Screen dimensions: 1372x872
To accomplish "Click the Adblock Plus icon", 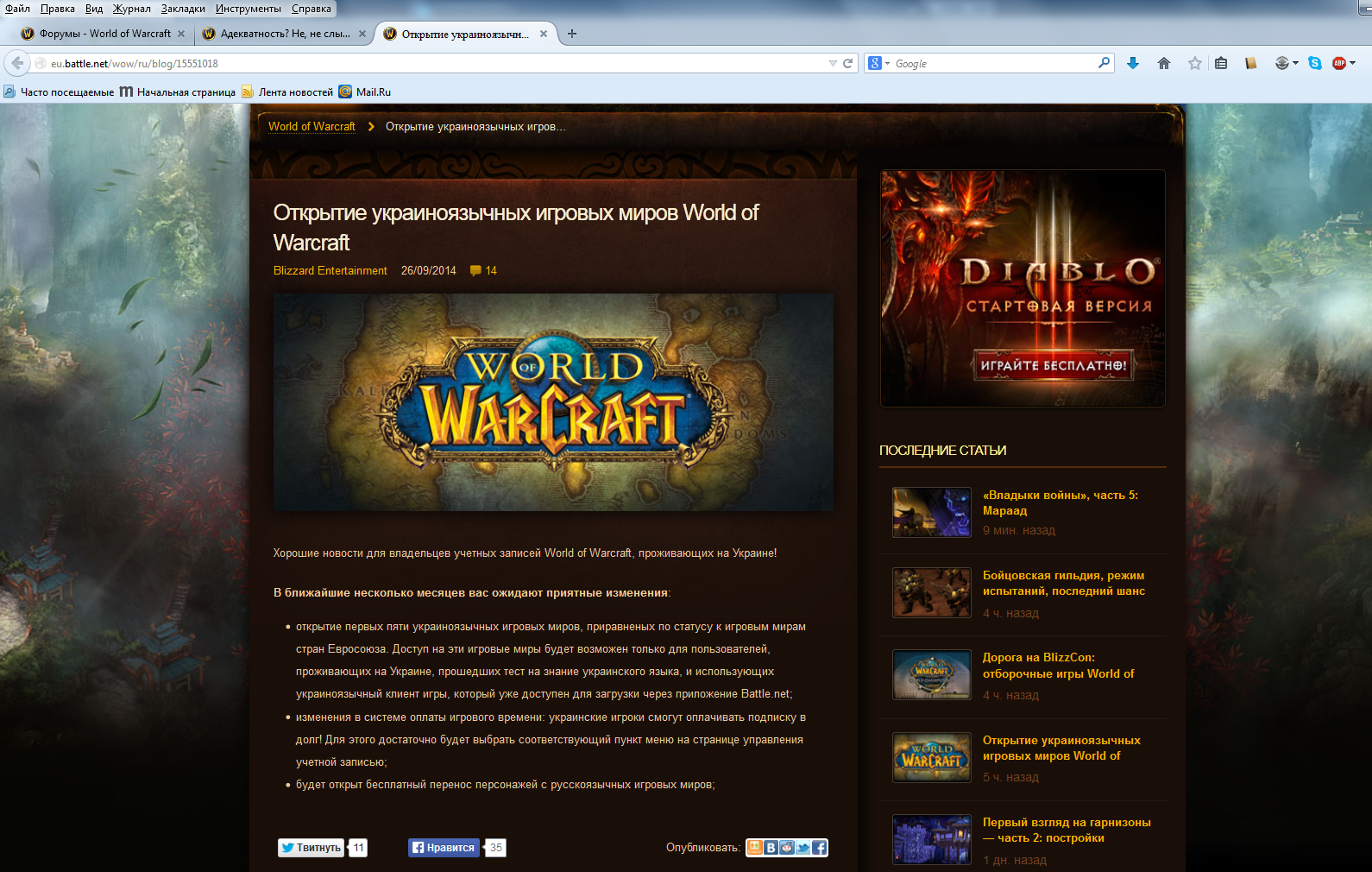I will click(x=1339, y=63).
